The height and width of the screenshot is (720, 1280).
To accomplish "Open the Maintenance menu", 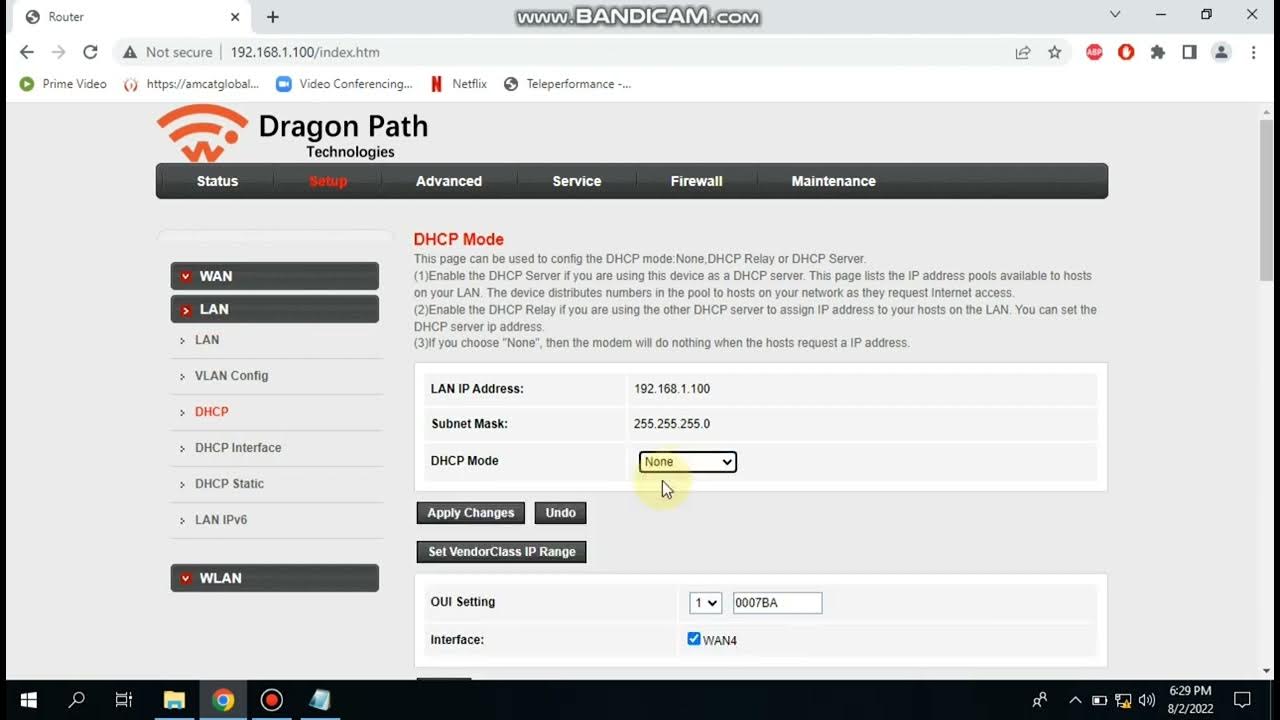I will 833,181.
